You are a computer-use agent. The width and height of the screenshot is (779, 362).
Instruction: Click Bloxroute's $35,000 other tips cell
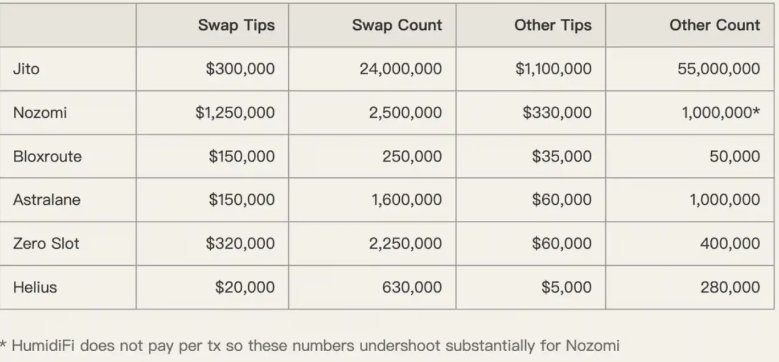[x=561, y=156]
